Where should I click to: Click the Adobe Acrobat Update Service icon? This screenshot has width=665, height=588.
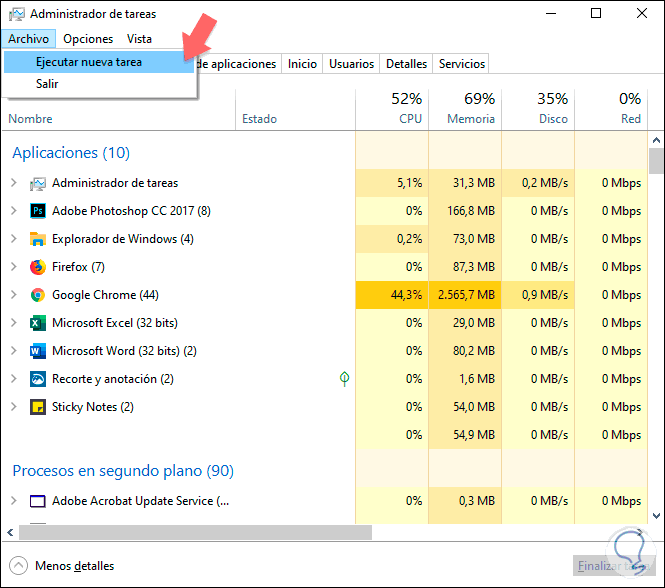(x=38, y=501)
